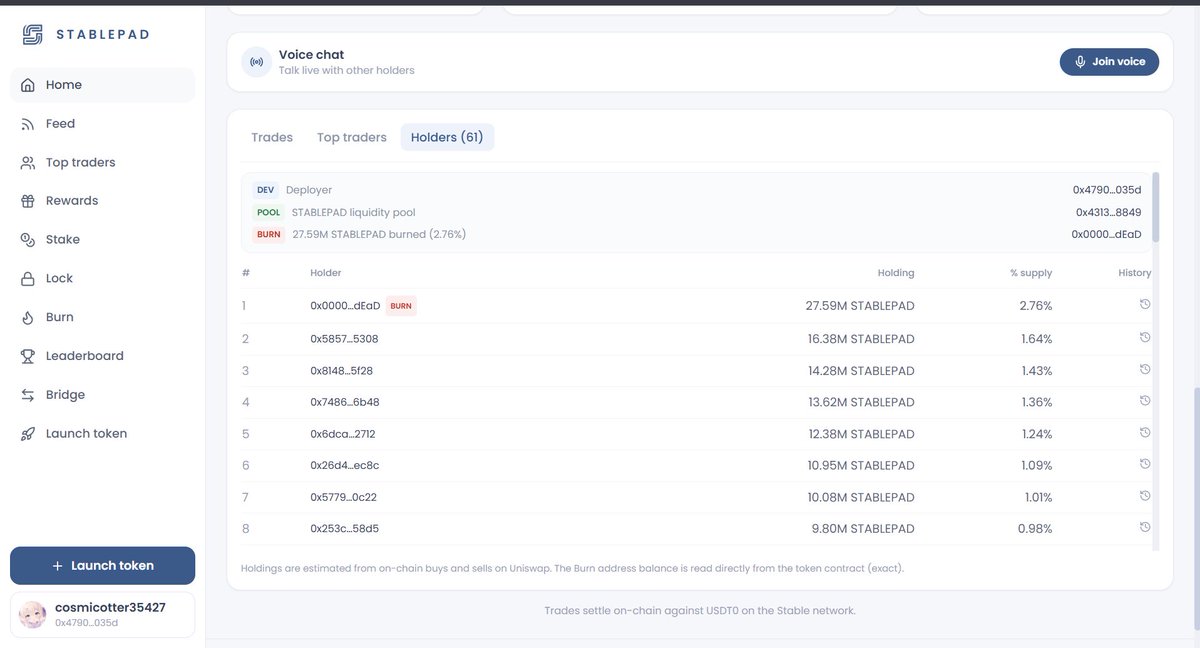This screenshot has height=648, width=1200.
Task: Click the cosmicotter35427 avatar image
Action: (x=33, y=615)
